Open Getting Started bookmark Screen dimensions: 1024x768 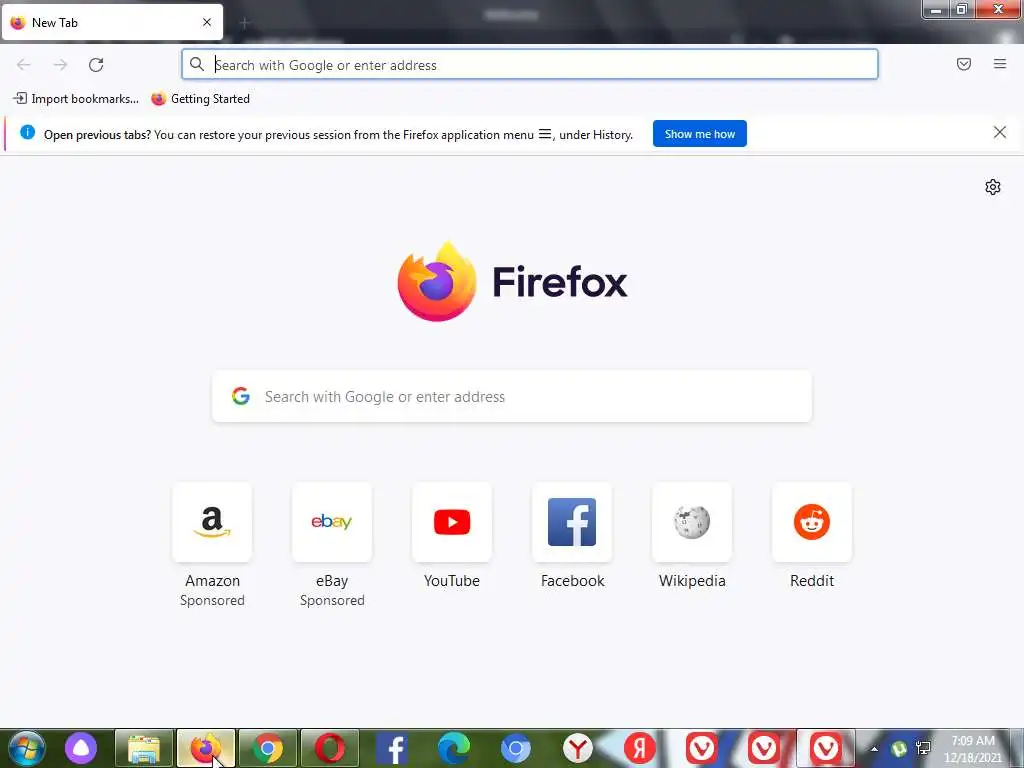(200, 99)
